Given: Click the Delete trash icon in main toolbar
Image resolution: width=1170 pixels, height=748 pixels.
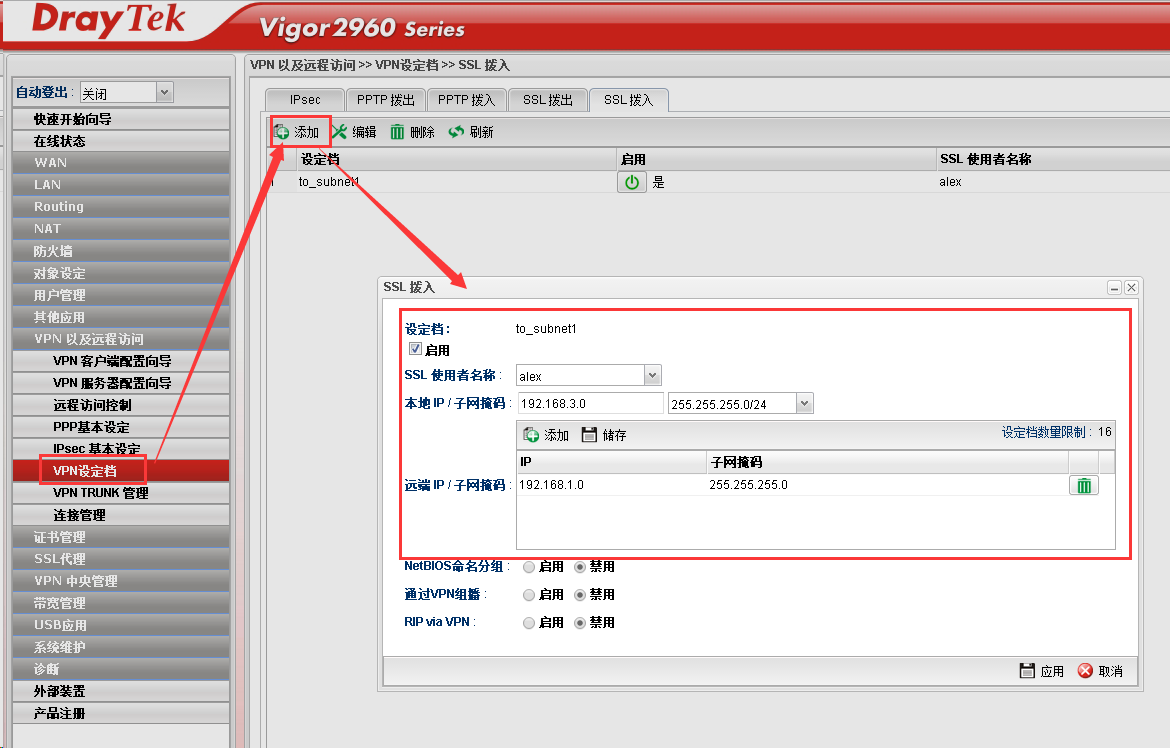Looking at the screenshot, I should click(398, 132).
